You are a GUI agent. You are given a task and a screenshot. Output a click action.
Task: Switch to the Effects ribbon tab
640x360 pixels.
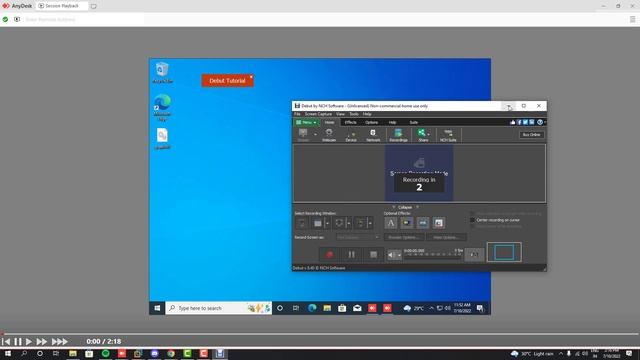[351, 122]
